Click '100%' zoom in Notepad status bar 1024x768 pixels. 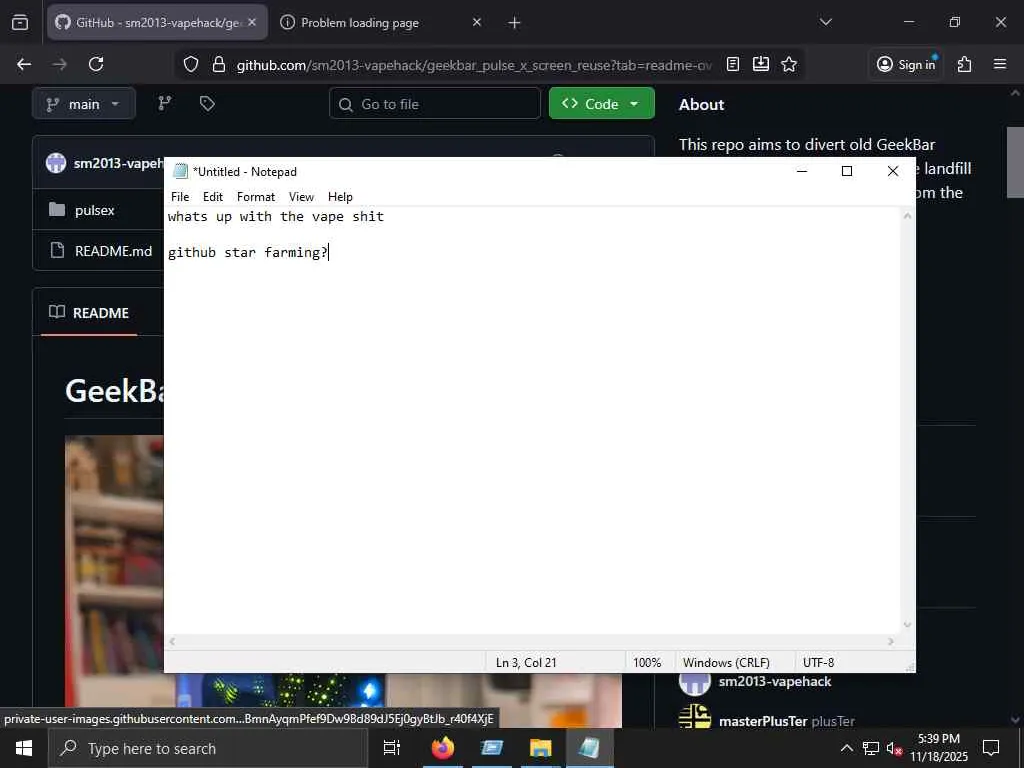click(647, 662)
